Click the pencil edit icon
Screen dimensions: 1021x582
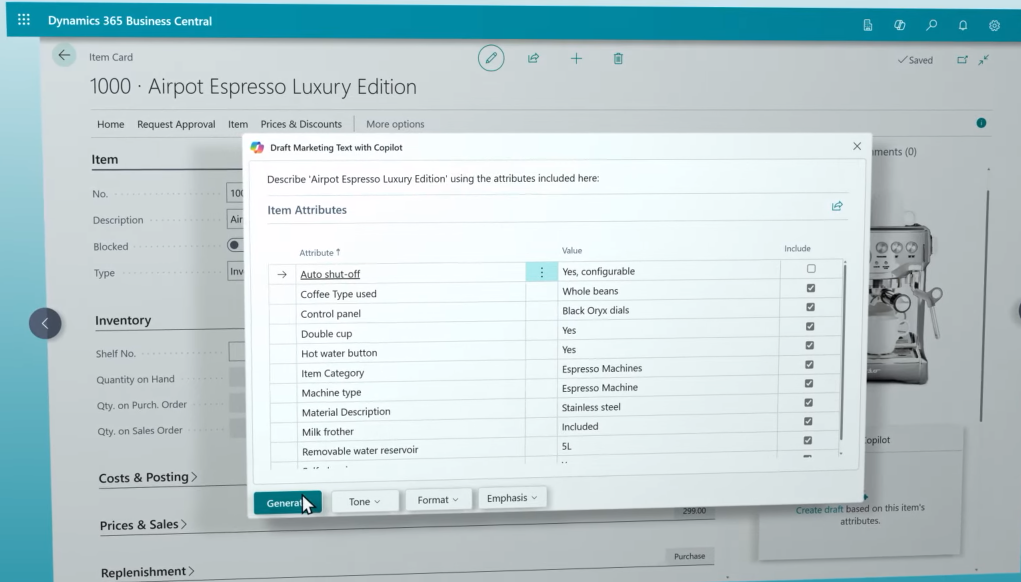click(x=491, y=58)
